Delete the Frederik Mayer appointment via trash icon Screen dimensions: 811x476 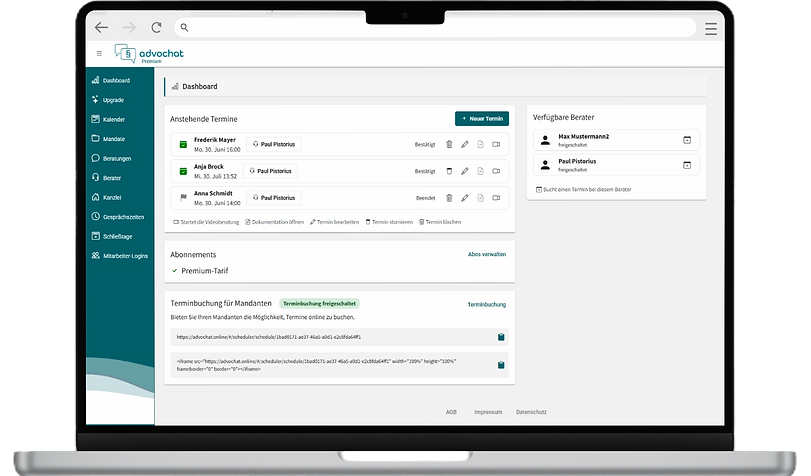(449, 144)
